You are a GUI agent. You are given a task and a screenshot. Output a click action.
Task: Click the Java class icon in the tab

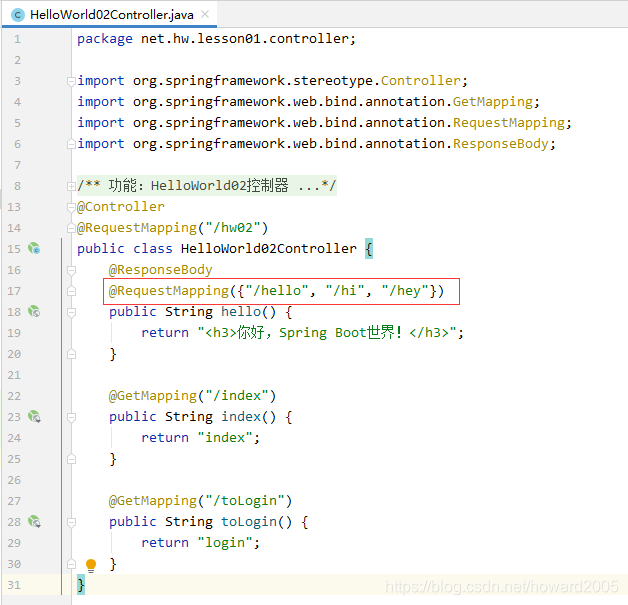[18, 15]
